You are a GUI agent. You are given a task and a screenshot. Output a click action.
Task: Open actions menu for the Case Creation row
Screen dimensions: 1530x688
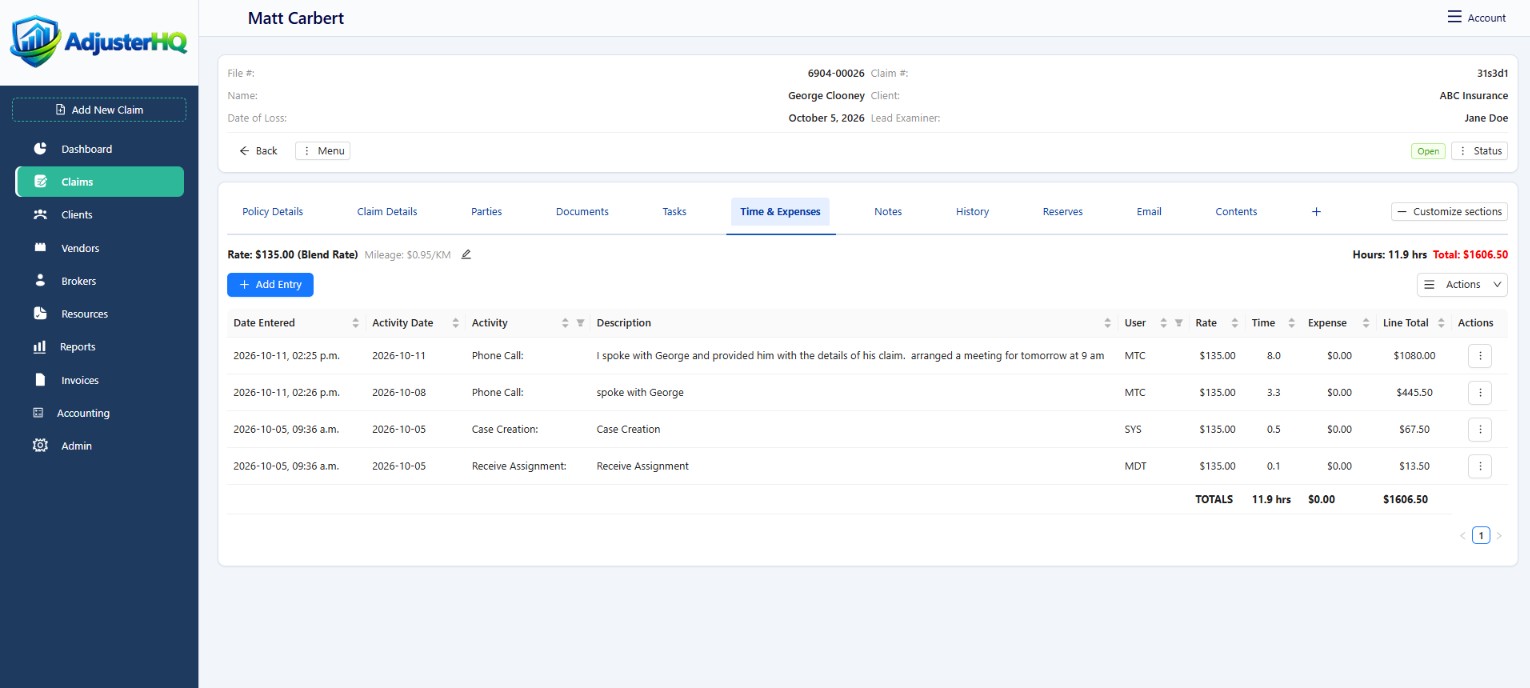tap(1480, 430)
